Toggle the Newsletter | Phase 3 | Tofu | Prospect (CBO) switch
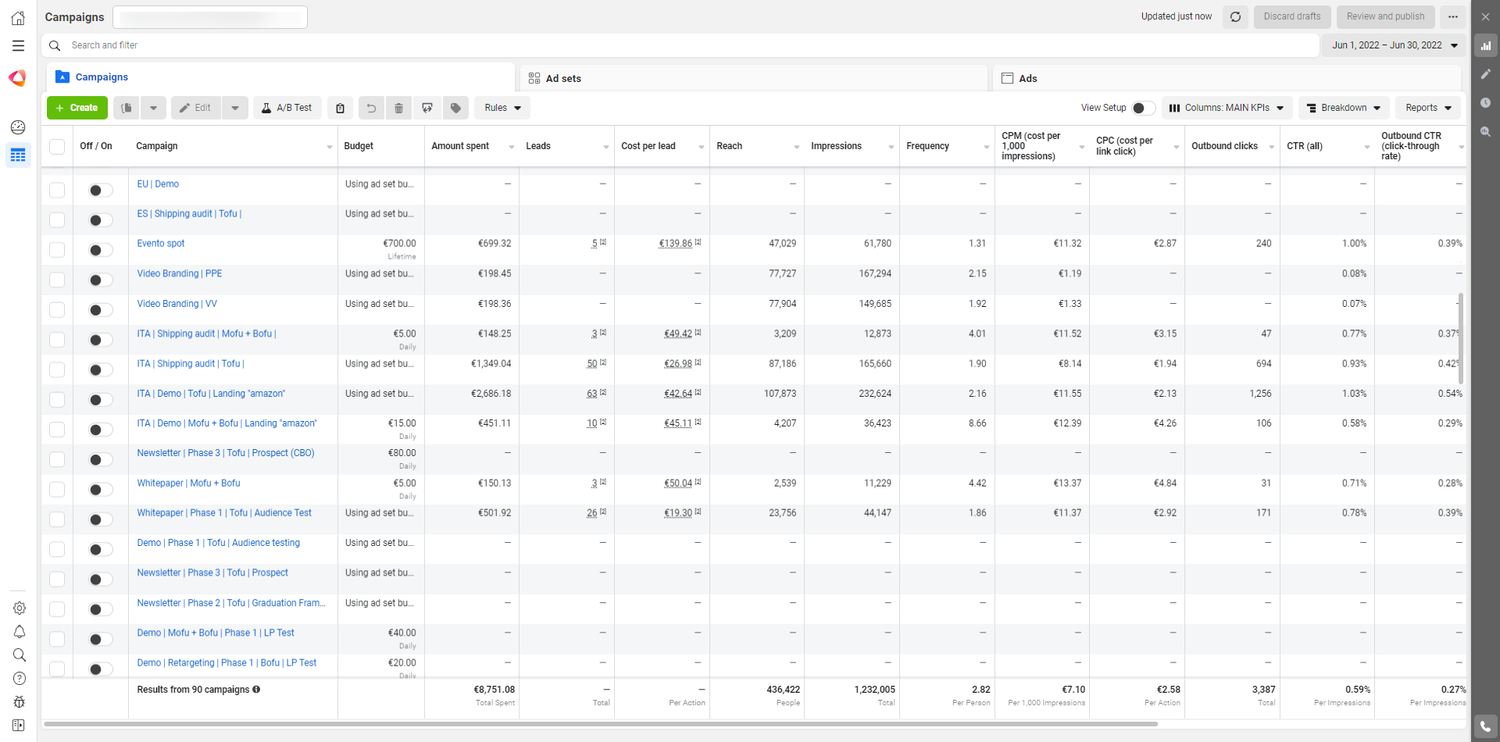Viewport: 1500px width, 742px height. 100,460
